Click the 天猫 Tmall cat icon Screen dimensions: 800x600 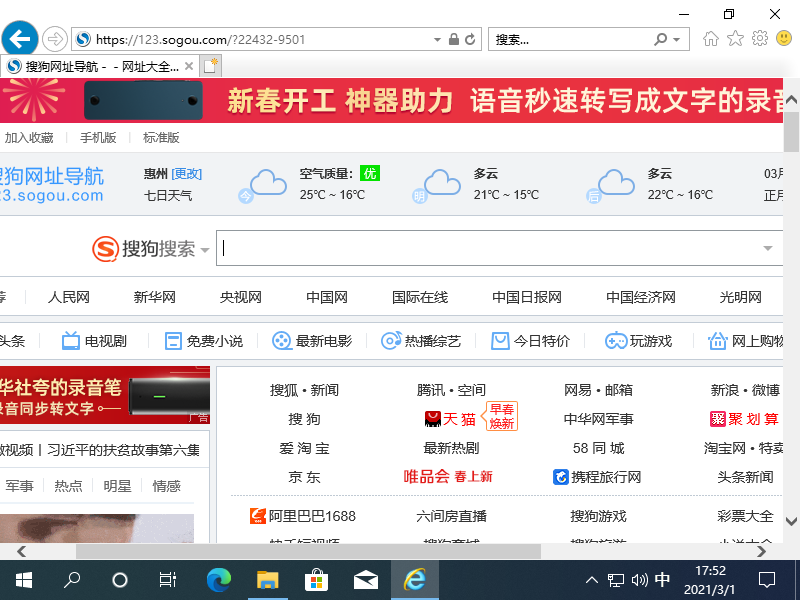tap(434, 418)
